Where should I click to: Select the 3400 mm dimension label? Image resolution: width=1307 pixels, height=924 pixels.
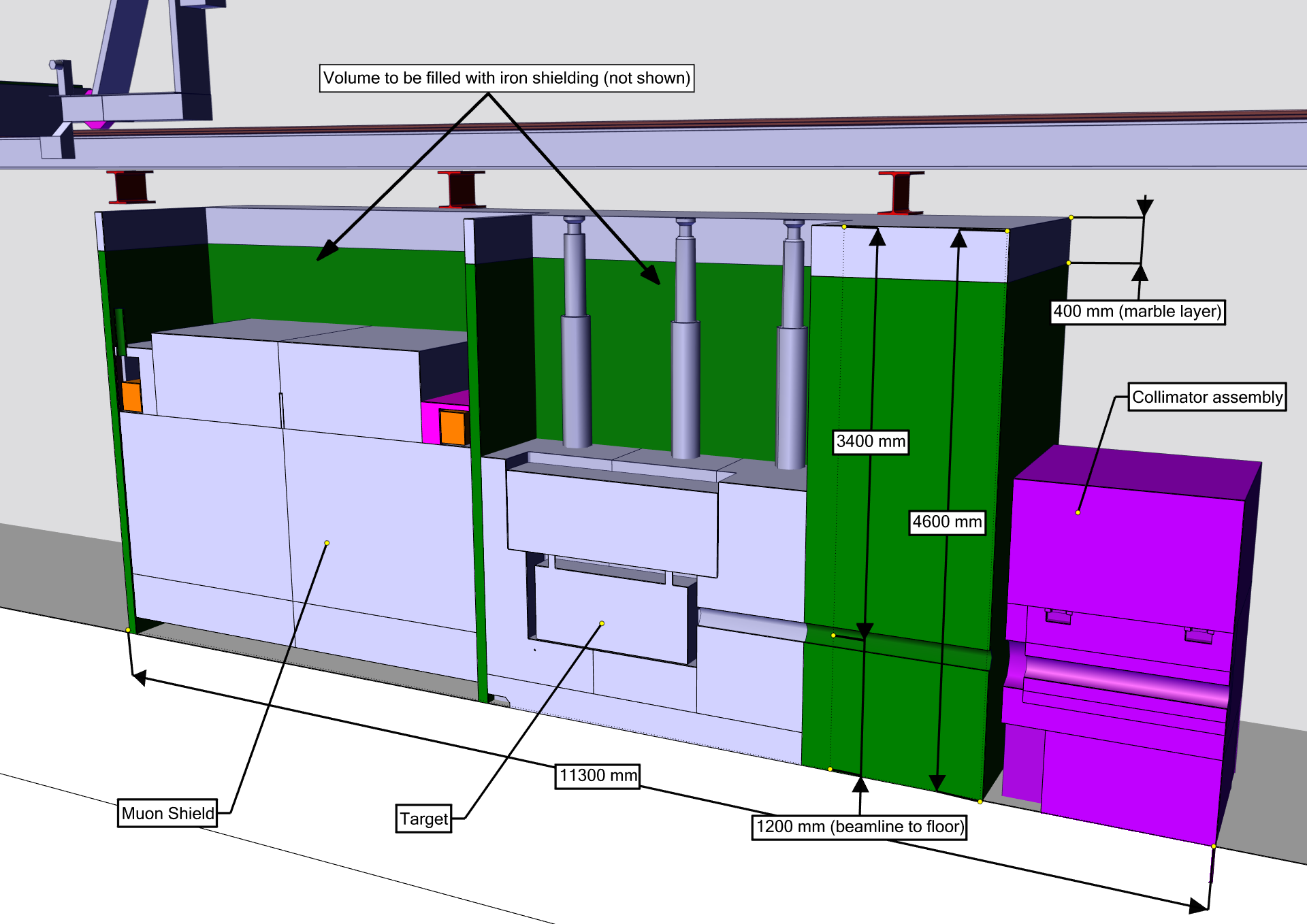[870, 442]
